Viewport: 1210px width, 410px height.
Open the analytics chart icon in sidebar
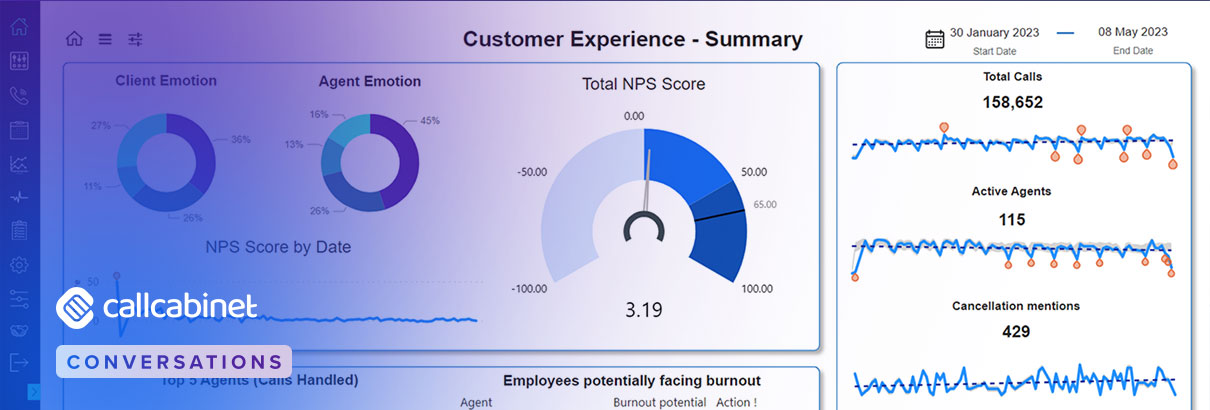[x=19, y=164]
